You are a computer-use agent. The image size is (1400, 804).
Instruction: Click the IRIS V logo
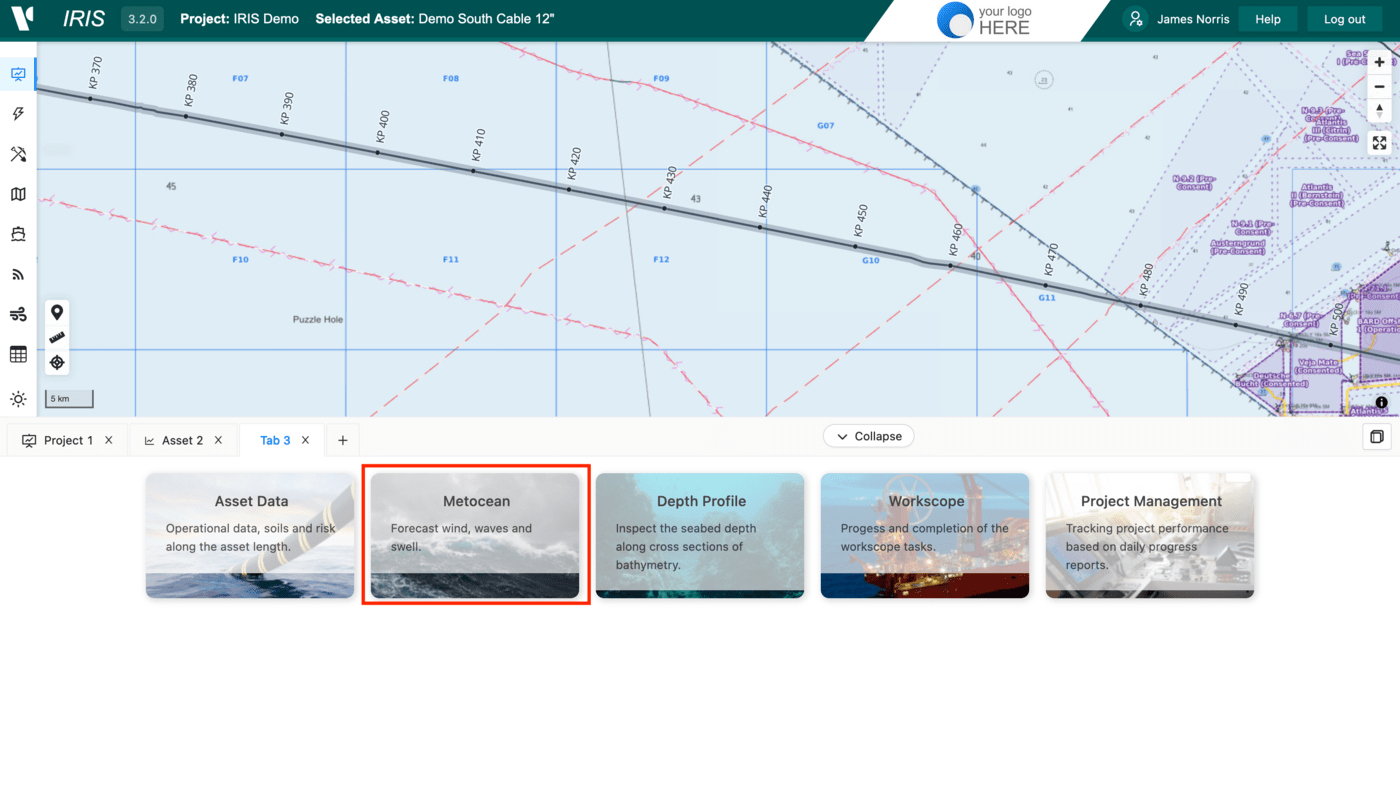point(22,18)
